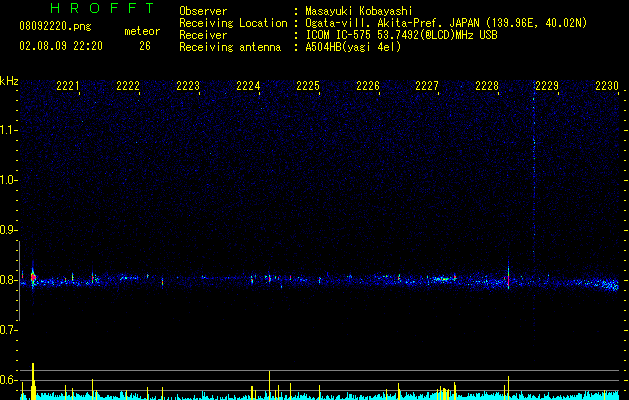Screen dimensions: 629x400
Task: Click the 2223 time marker
Action: click(x=188, y=86)
